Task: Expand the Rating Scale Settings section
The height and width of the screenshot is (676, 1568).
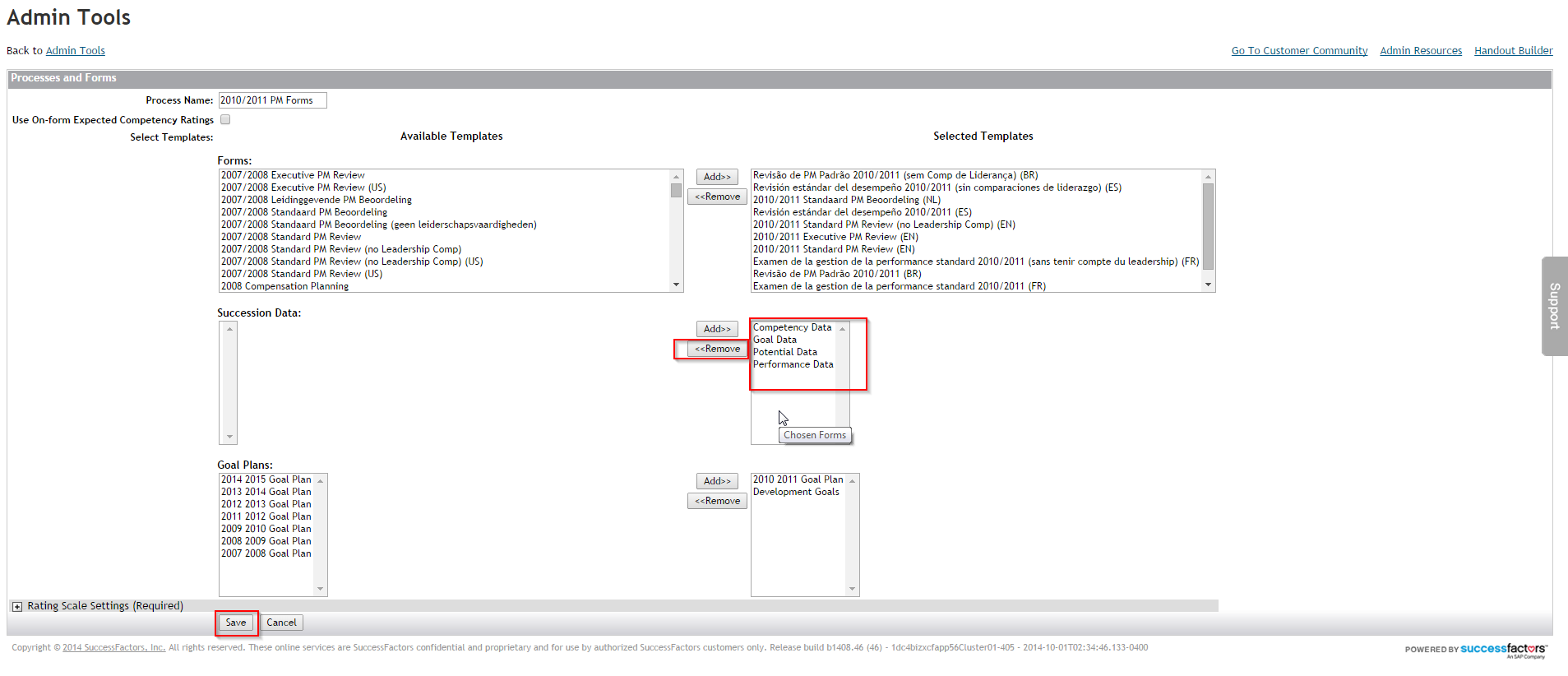Action: [x=16, y=607]
